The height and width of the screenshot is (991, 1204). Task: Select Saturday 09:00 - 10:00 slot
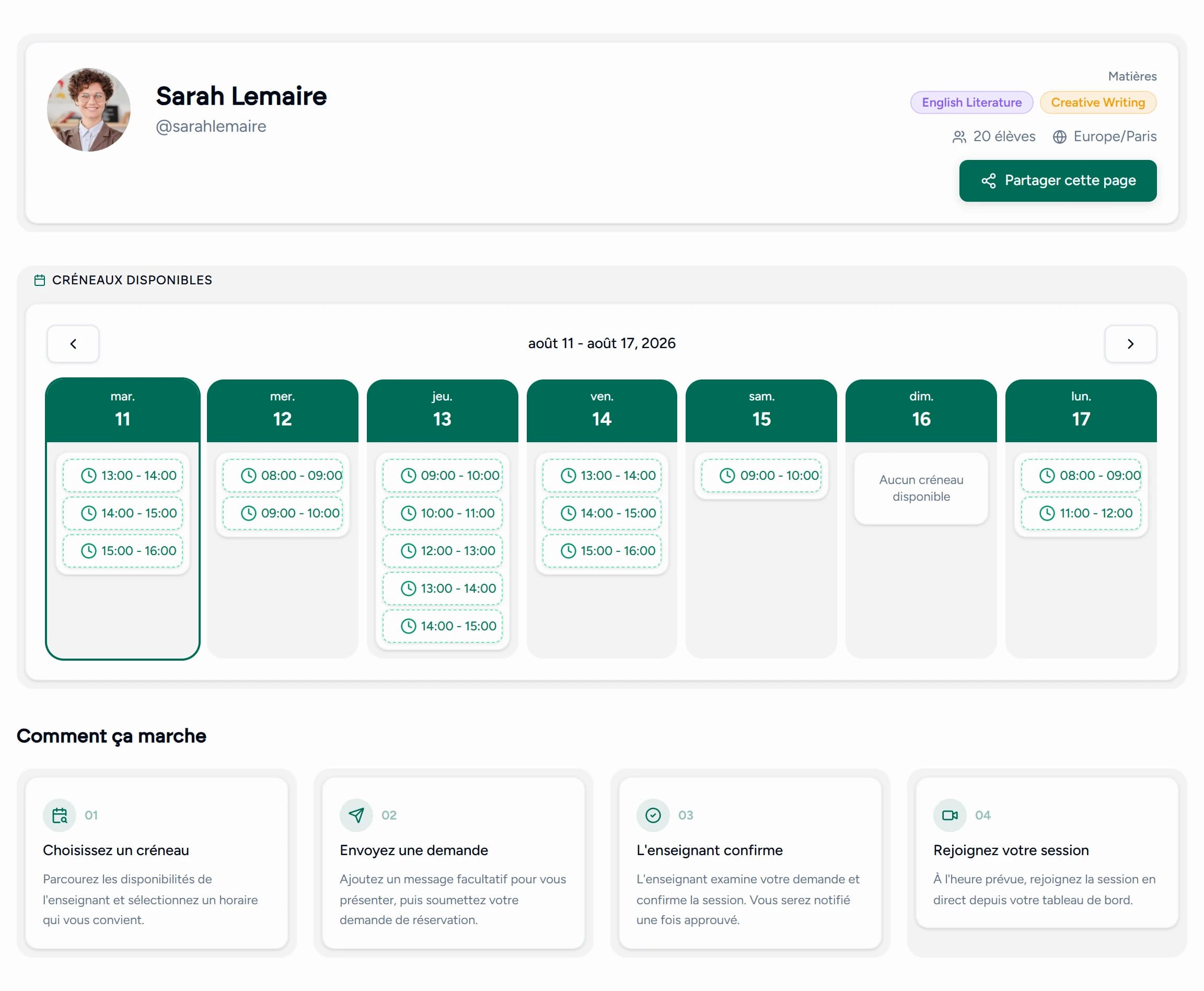coord(761,476)
